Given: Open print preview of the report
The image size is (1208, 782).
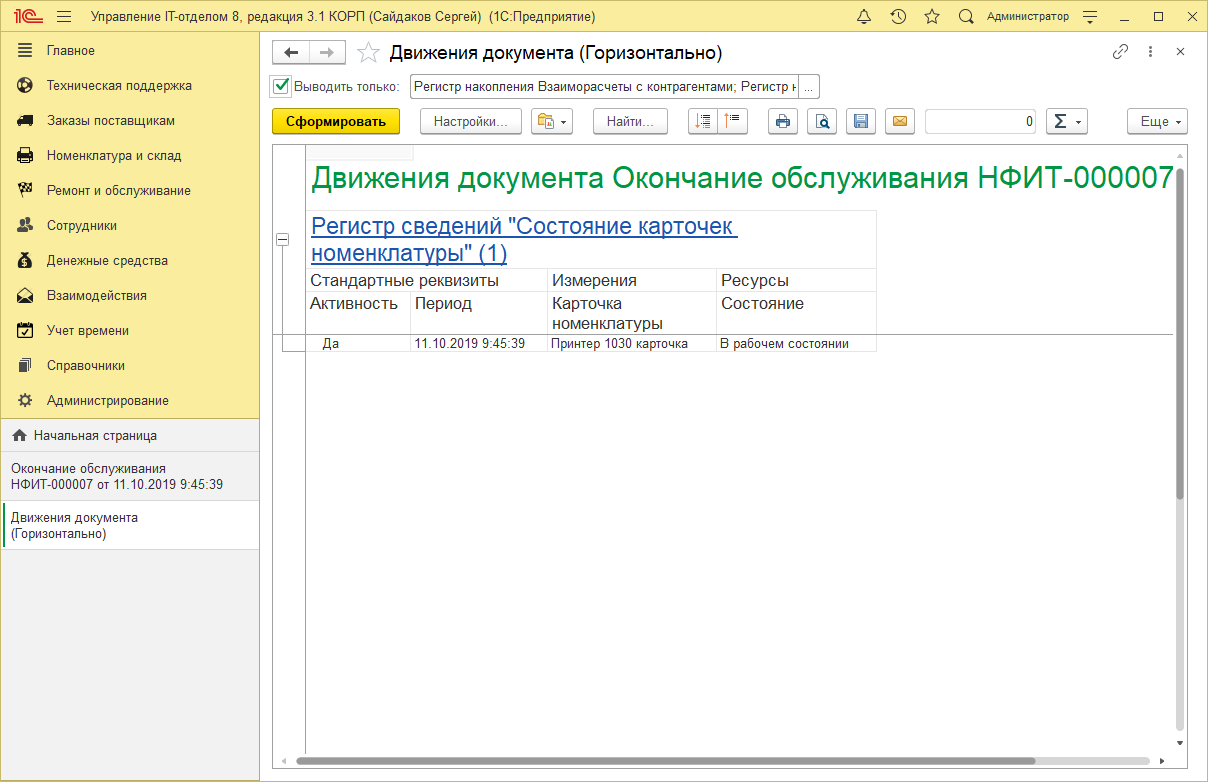Looking at the screenshot, I should click(x=821, y=121).
